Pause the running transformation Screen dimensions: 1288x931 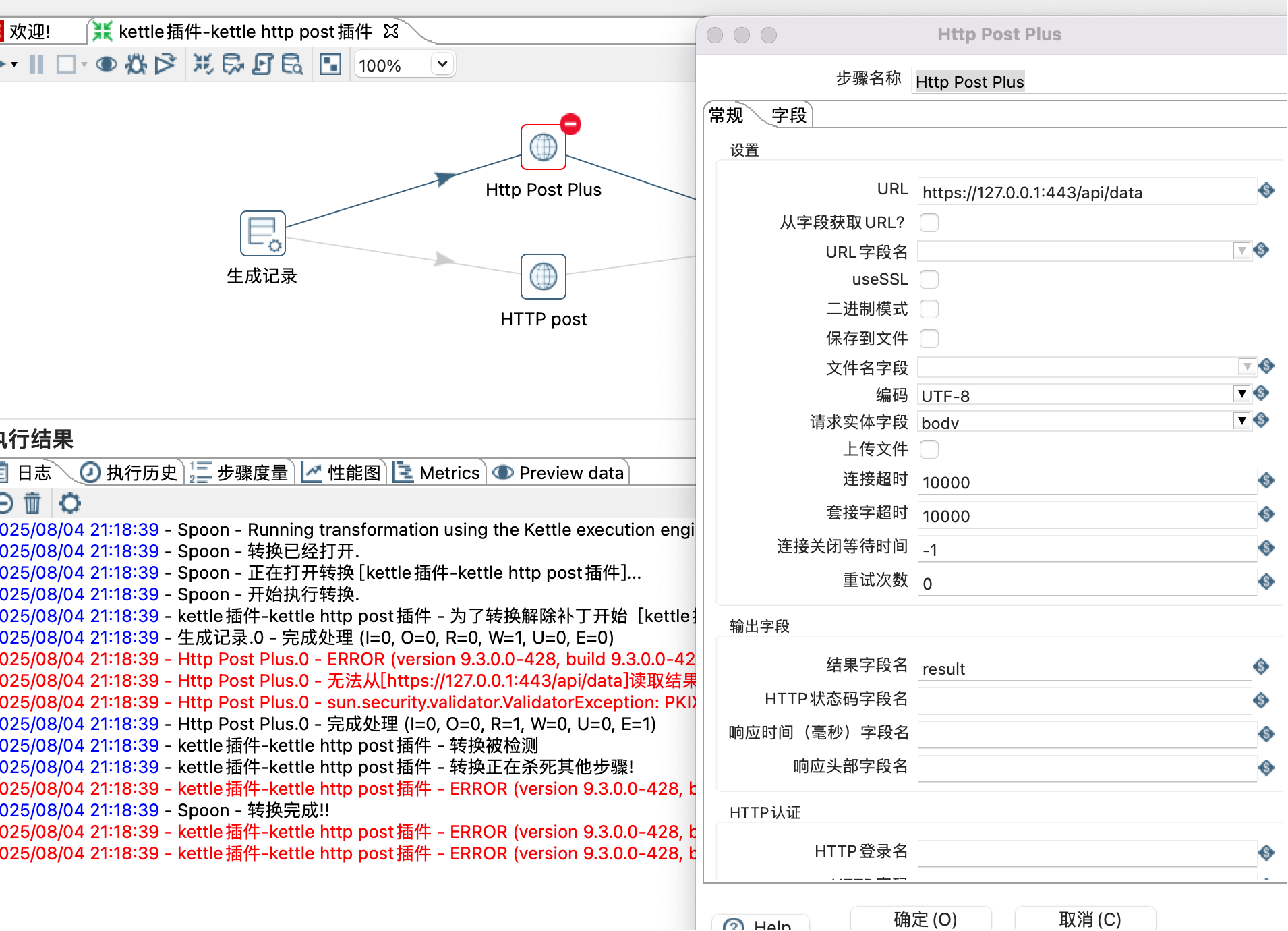point(36,65)
